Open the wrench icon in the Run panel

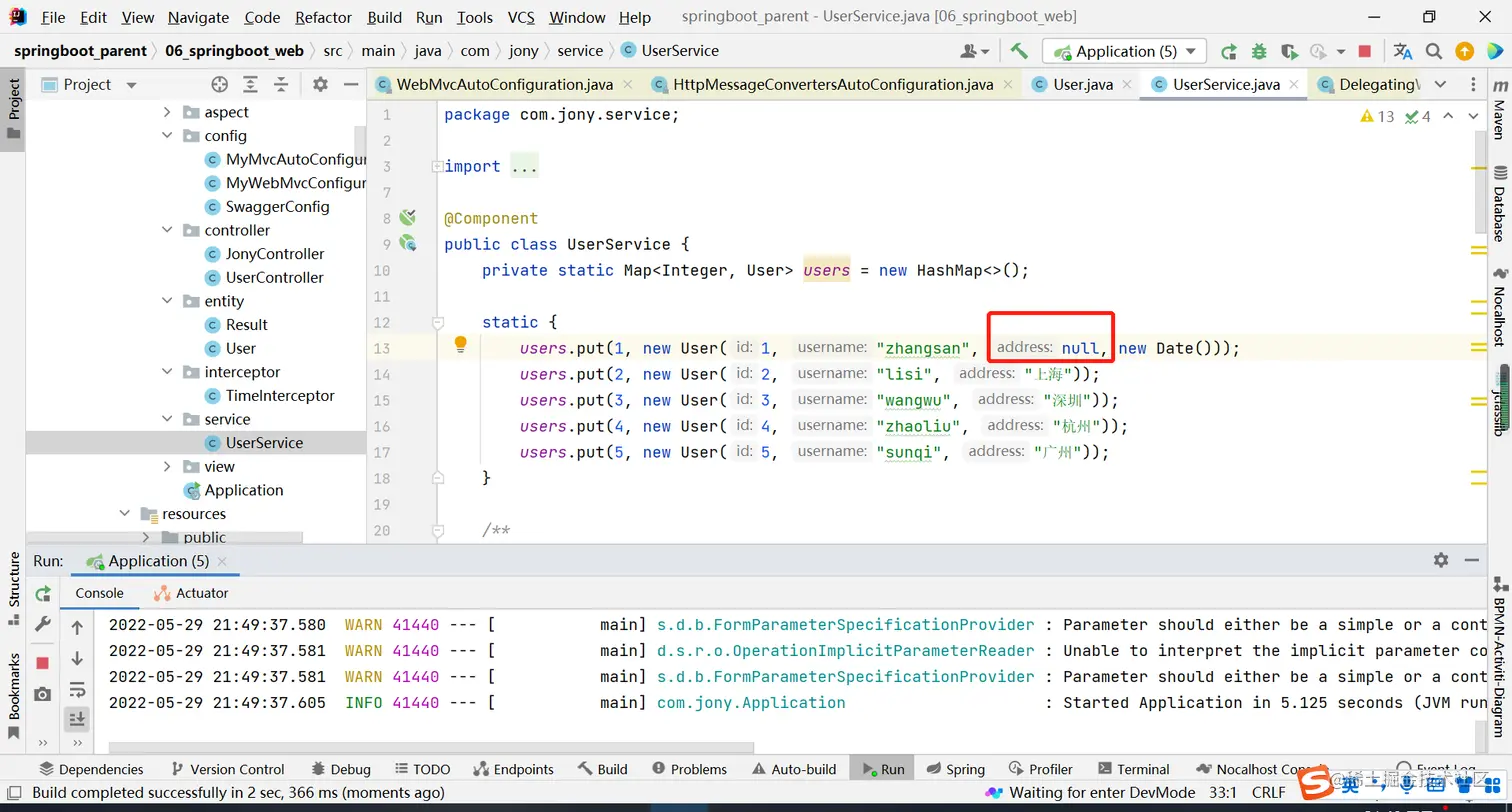(x=43, y=624)
